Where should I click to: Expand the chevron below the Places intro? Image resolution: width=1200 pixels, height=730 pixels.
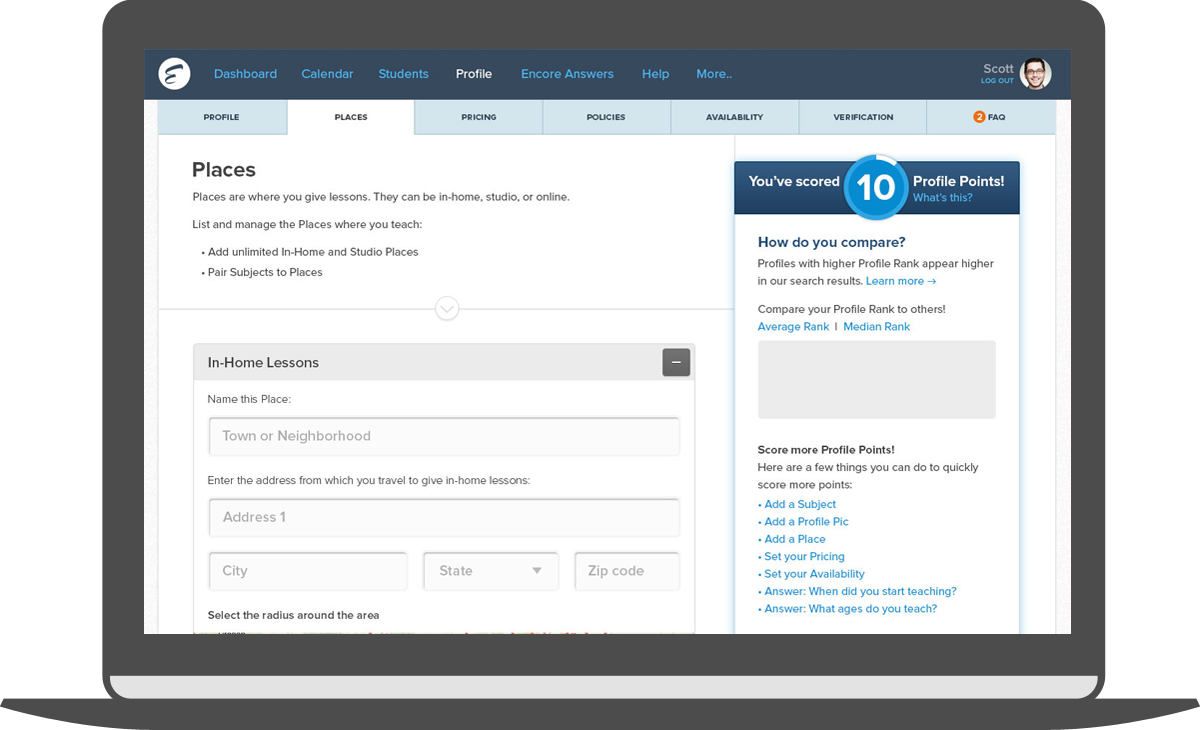[x=447, y=309]
